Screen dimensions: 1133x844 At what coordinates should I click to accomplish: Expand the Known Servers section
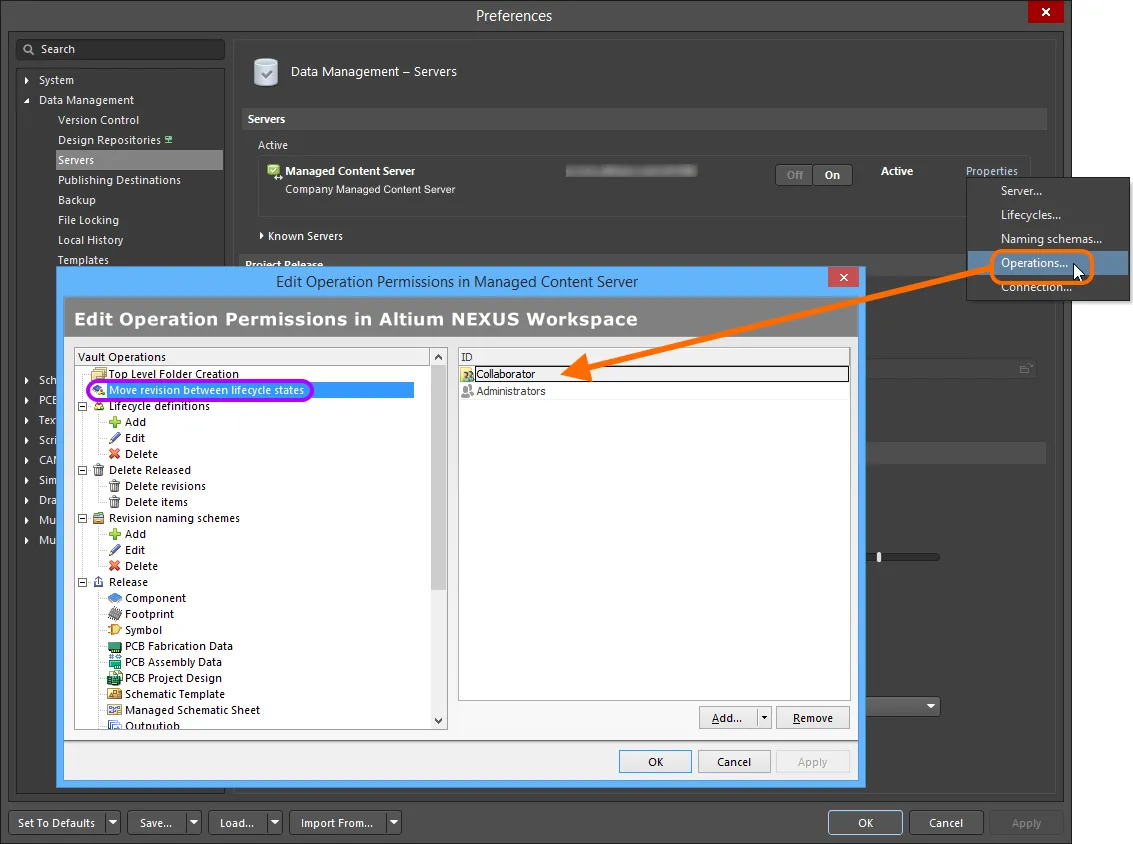pos(262,236)
